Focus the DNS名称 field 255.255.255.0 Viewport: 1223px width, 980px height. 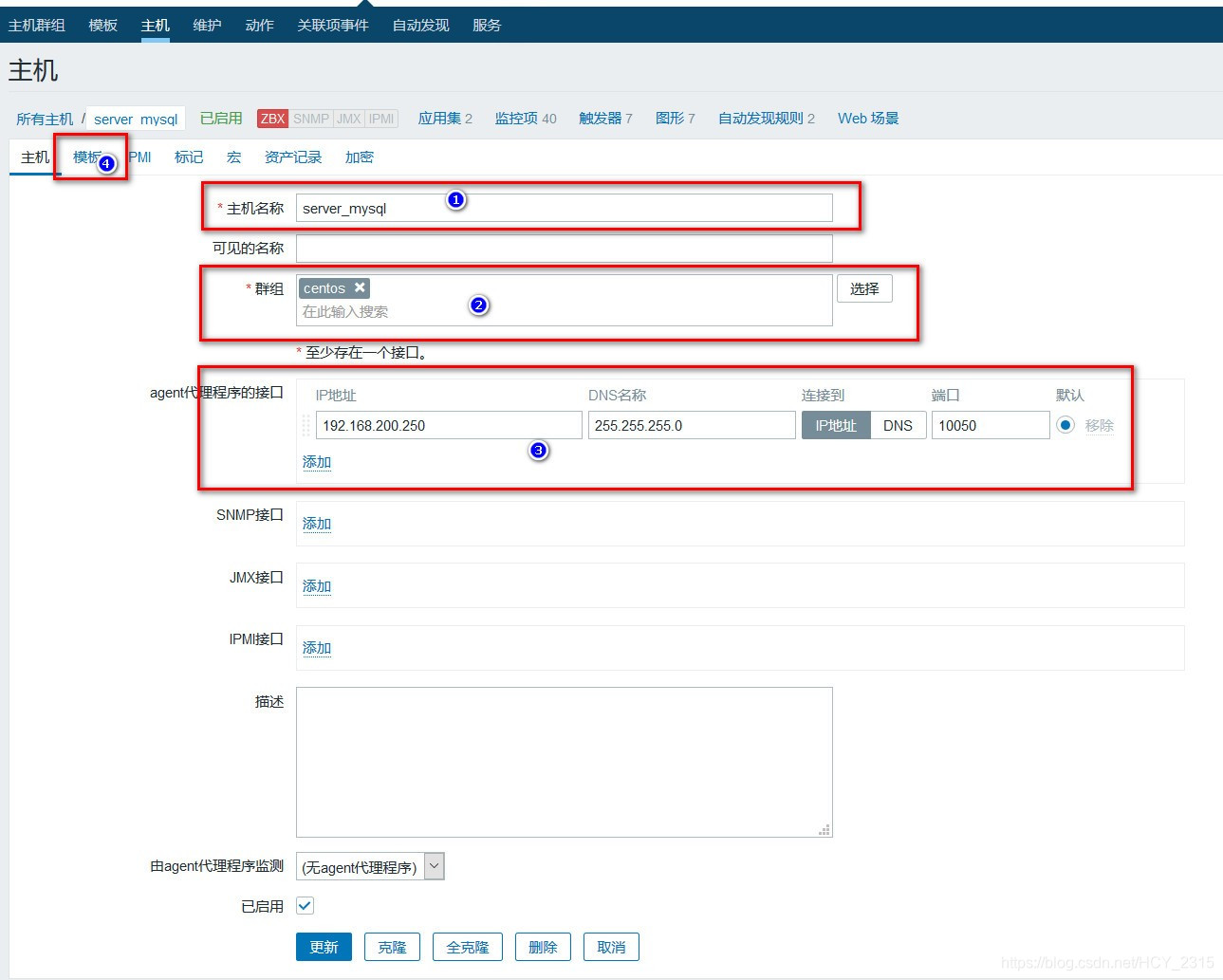coord(692,425)
